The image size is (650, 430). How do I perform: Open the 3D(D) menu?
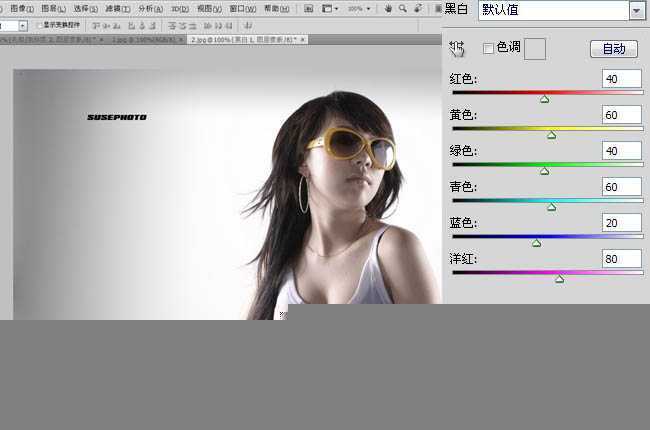pos(180,9)
